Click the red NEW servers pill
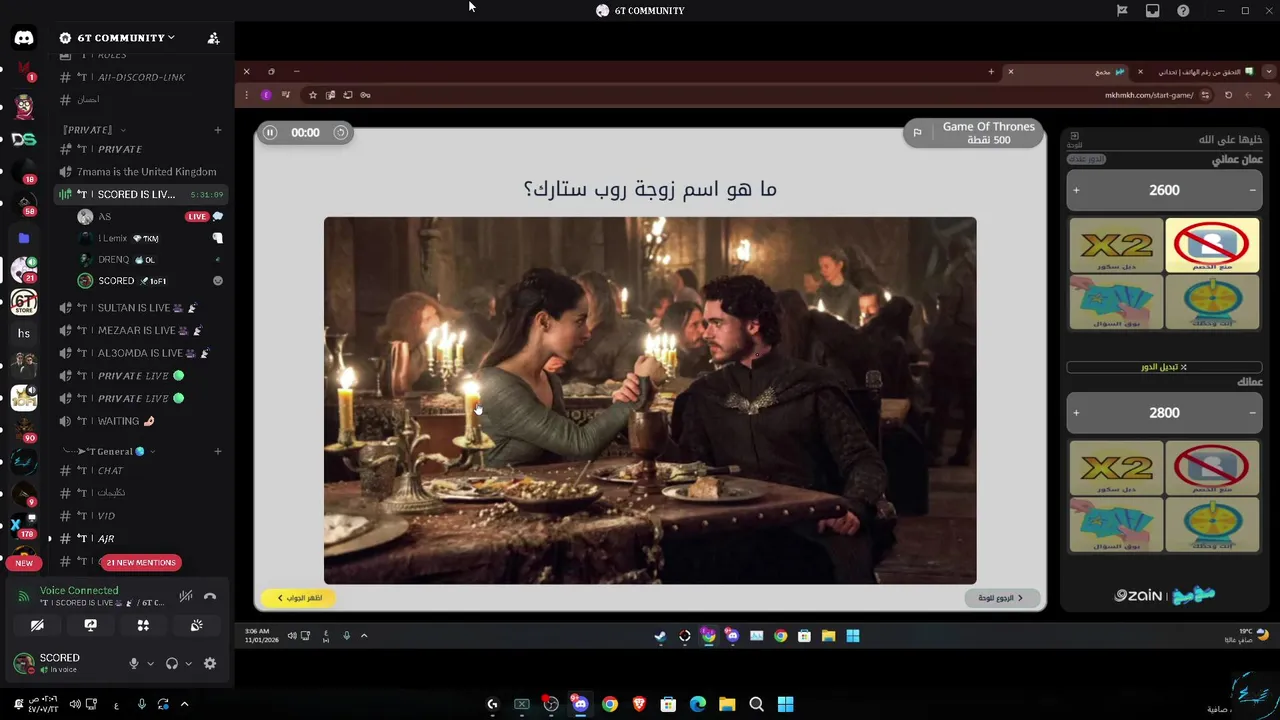The image size is (1280, 720). tap(24, 563)
